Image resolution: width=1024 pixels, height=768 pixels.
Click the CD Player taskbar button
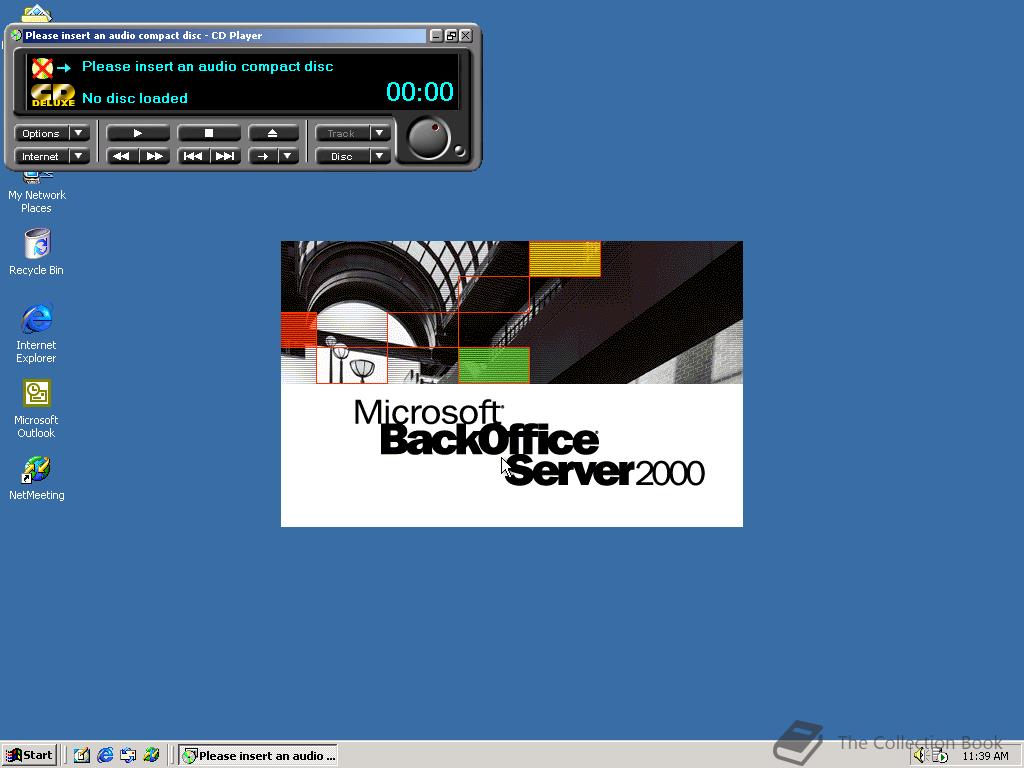(x=258, y=756)
